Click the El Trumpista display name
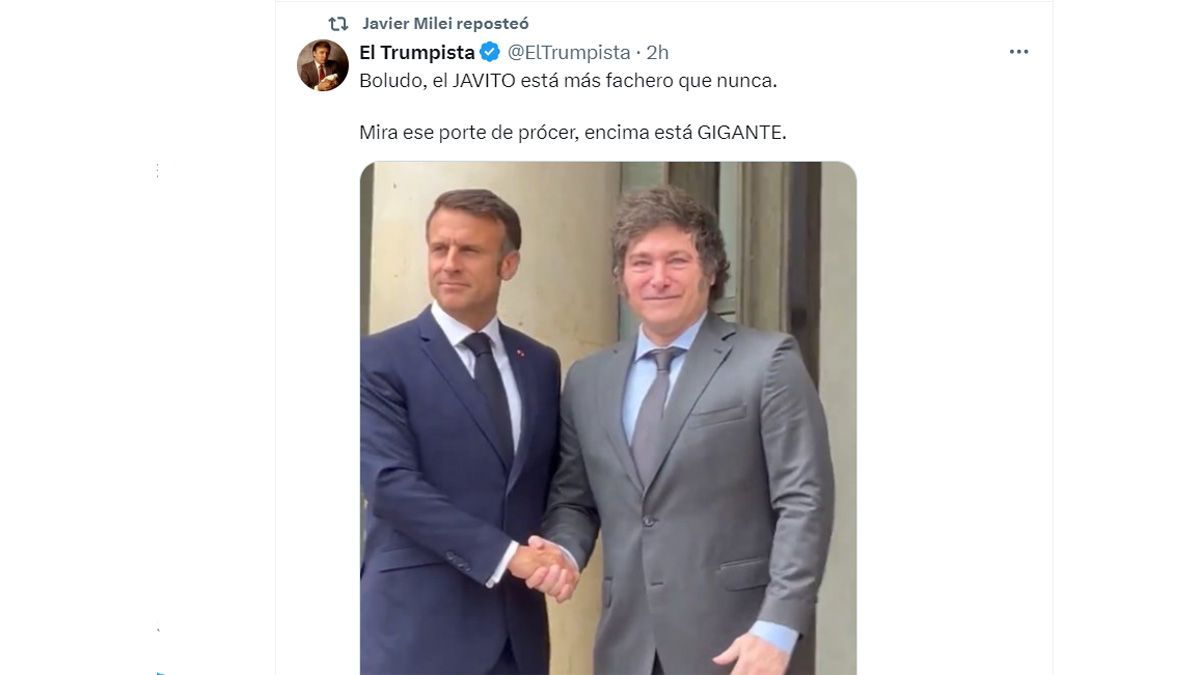1200x675 pixels. [x=417, y=52]
